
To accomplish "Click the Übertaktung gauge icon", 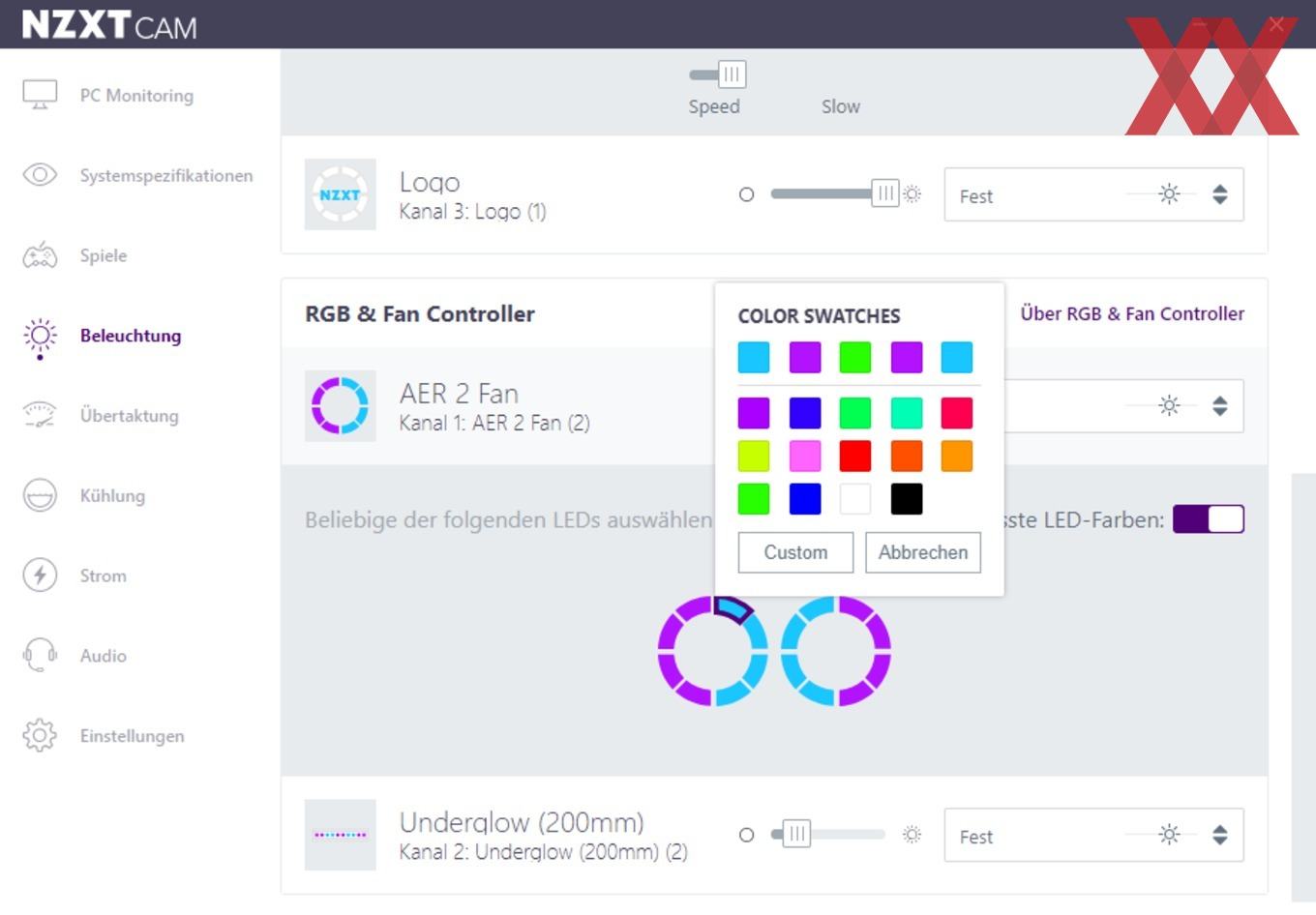I will pyautogui.click(x=40, y=415).
